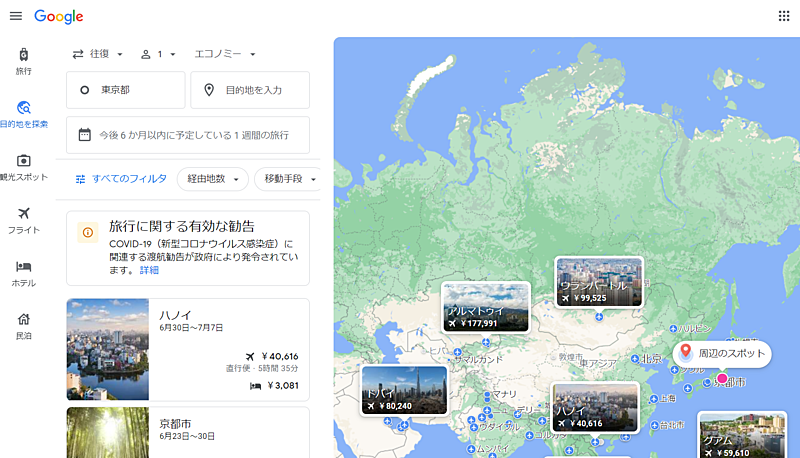Click the マナリ airport marker

pyautogui.click(x=487, y=395)
